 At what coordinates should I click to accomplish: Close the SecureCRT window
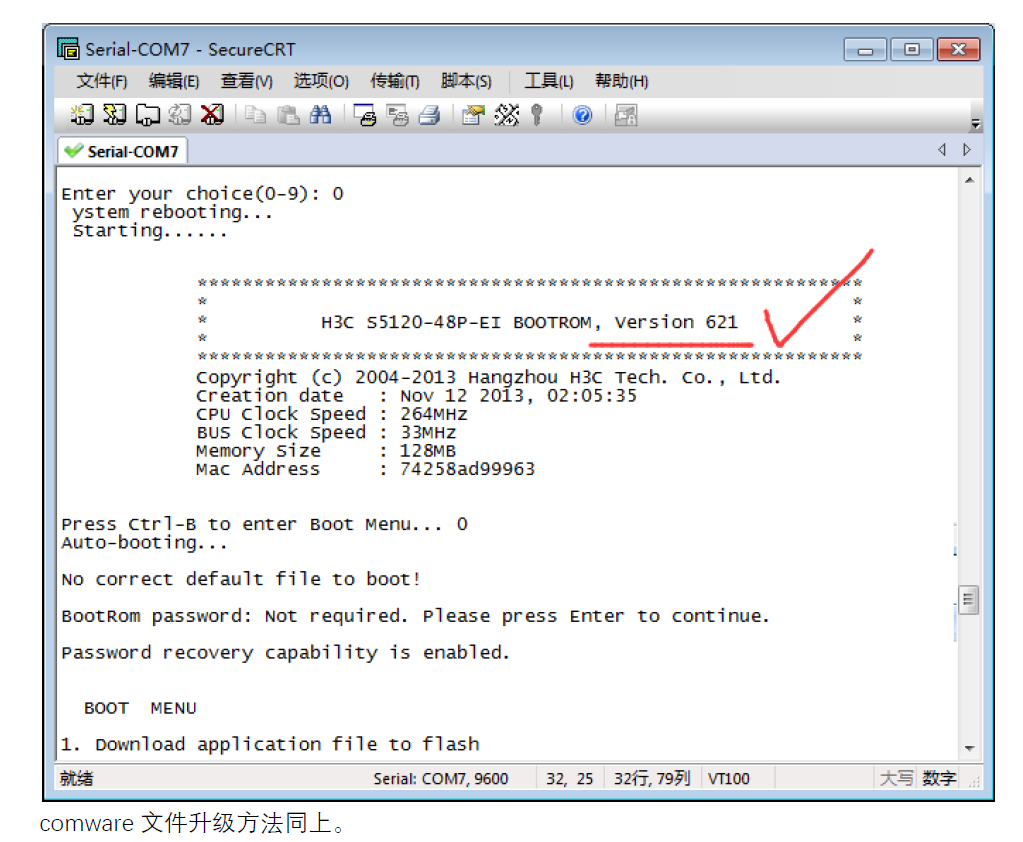point(958,50)
